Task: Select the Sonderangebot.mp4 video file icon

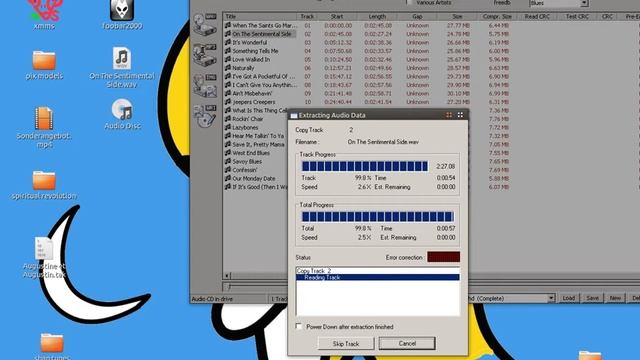Action: point(44,127)
